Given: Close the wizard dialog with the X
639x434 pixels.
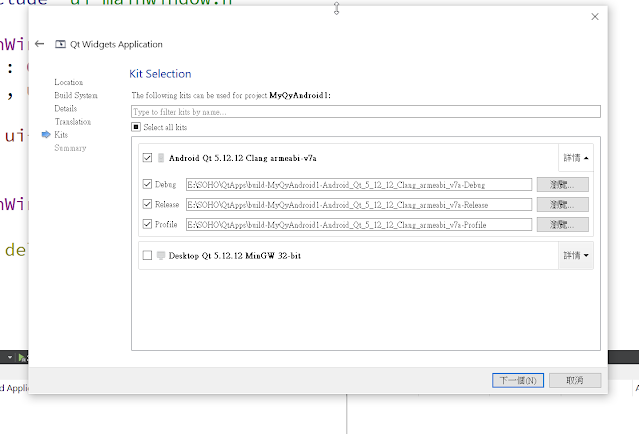Looking at the screenshot, I should pyautogui.click(x=595, y=17).
